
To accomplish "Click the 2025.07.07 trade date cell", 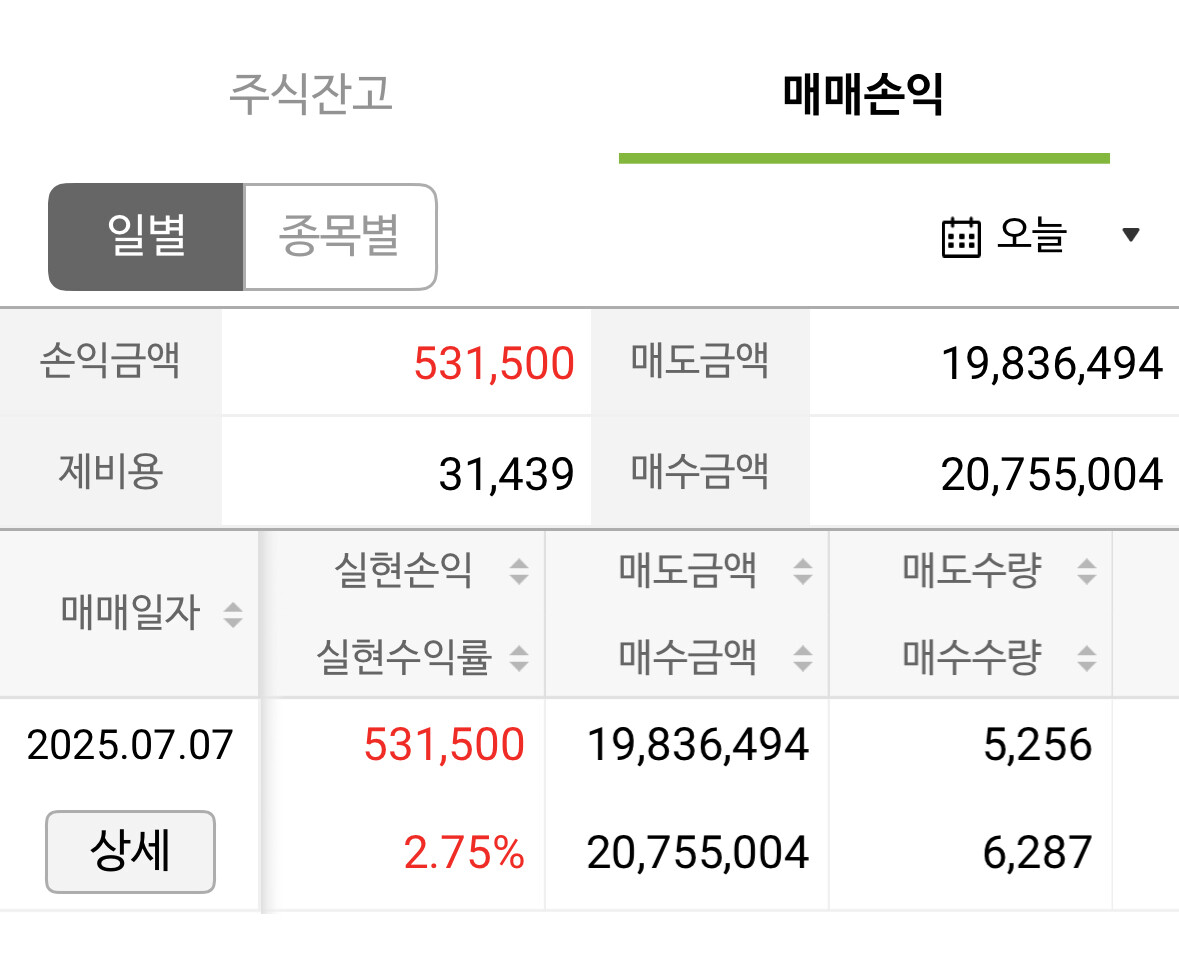I will click(130, 746).
